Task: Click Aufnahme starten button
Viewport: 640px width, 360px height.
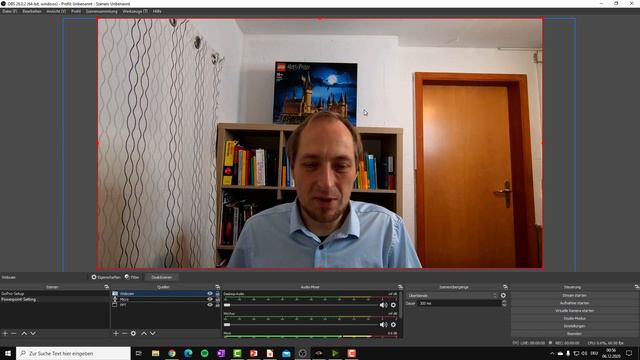Action: click(x=574, y=303)
